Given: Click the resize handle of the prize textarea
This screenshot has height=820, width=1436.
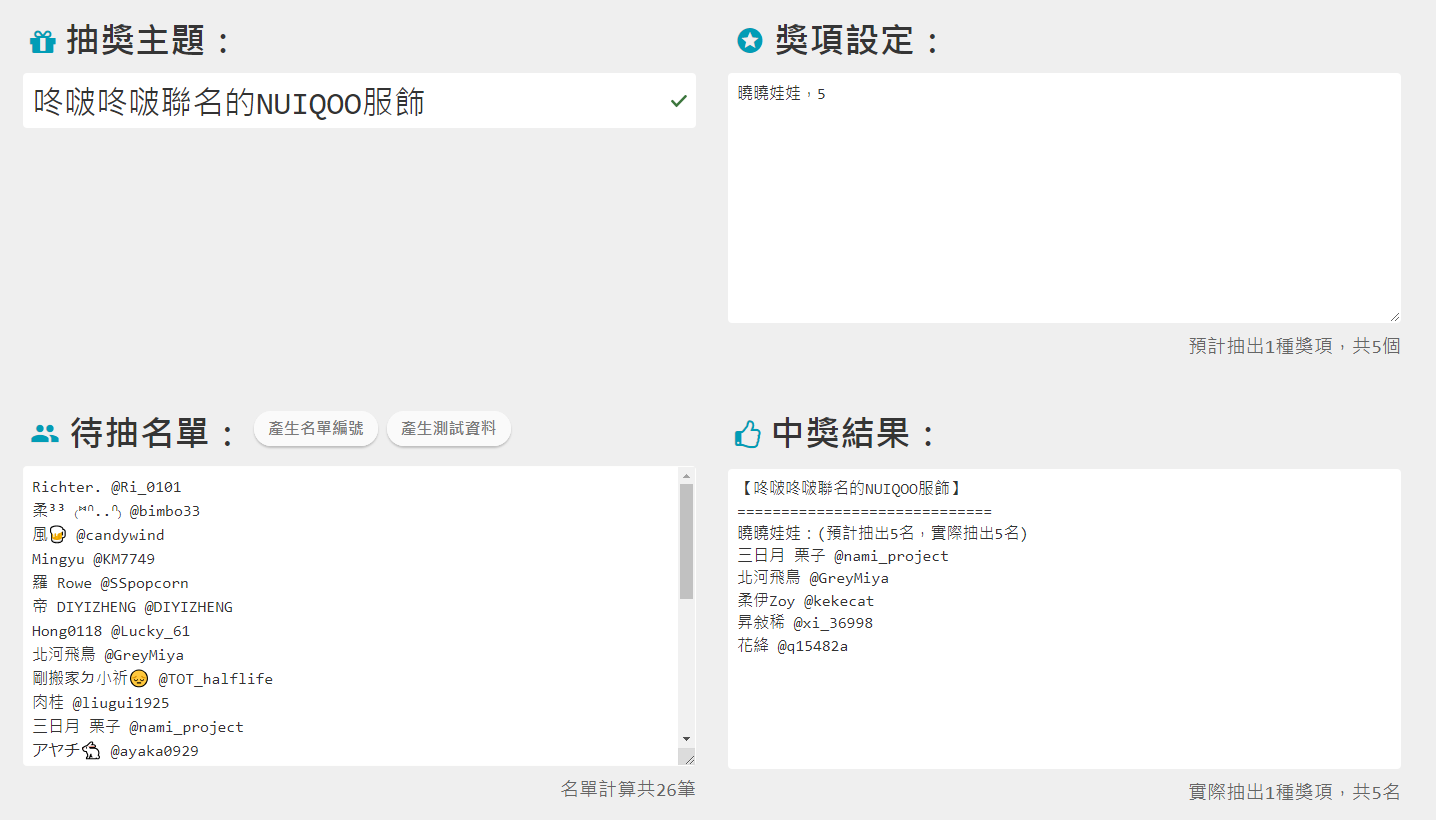Looking at the screenshot, I should 1393,315.
